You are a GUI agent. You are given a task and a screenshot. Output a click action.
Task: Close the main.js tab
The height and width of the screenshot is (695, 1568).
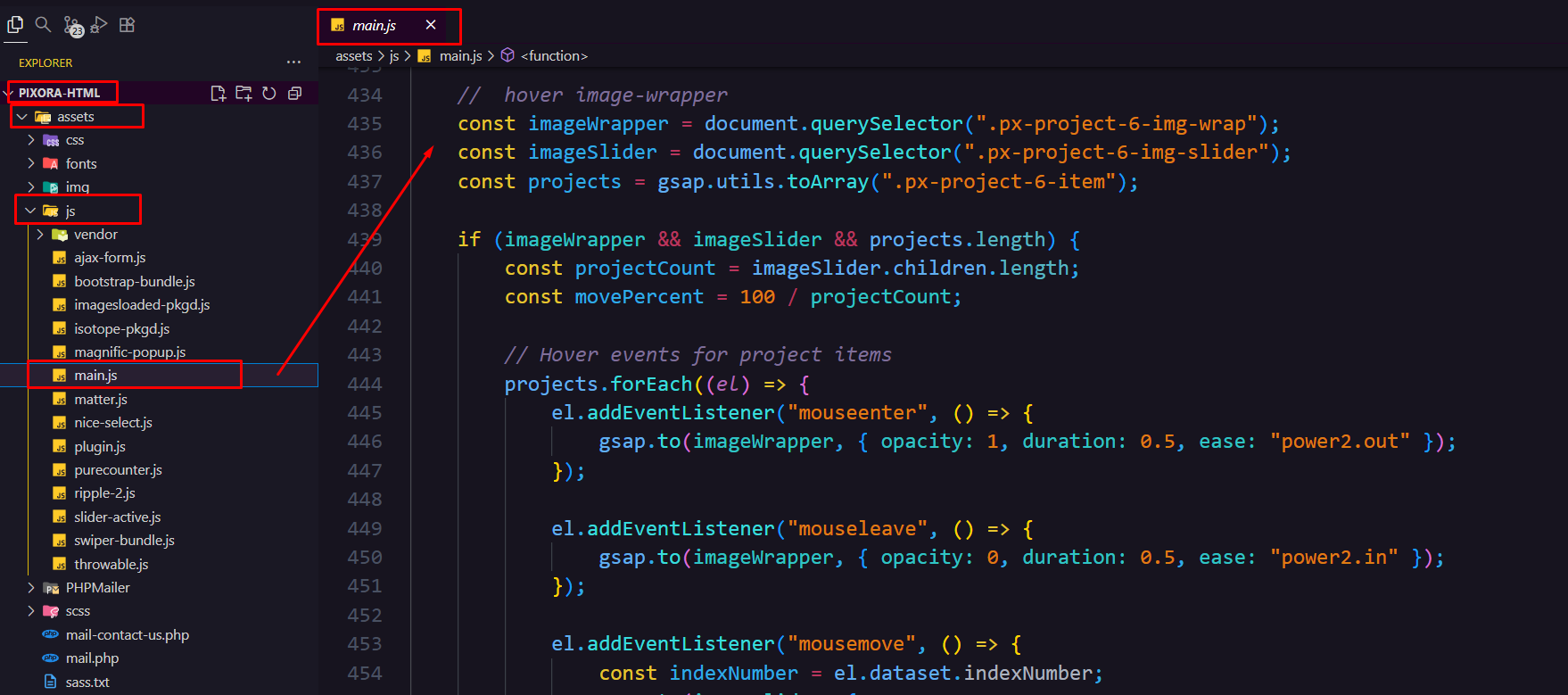point(431,25)
